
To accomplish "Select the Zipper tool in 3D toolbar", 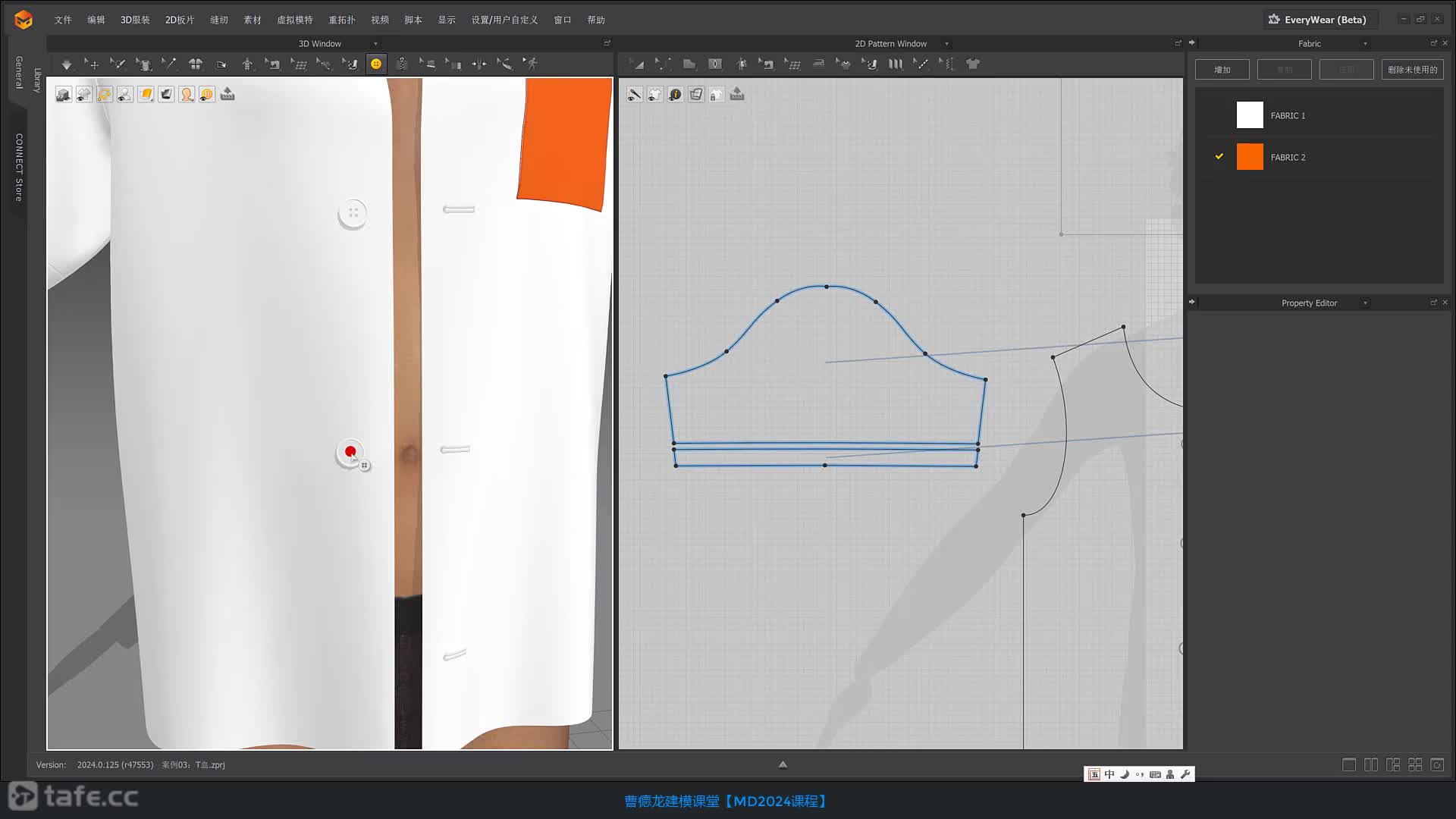I will (402, 64).
